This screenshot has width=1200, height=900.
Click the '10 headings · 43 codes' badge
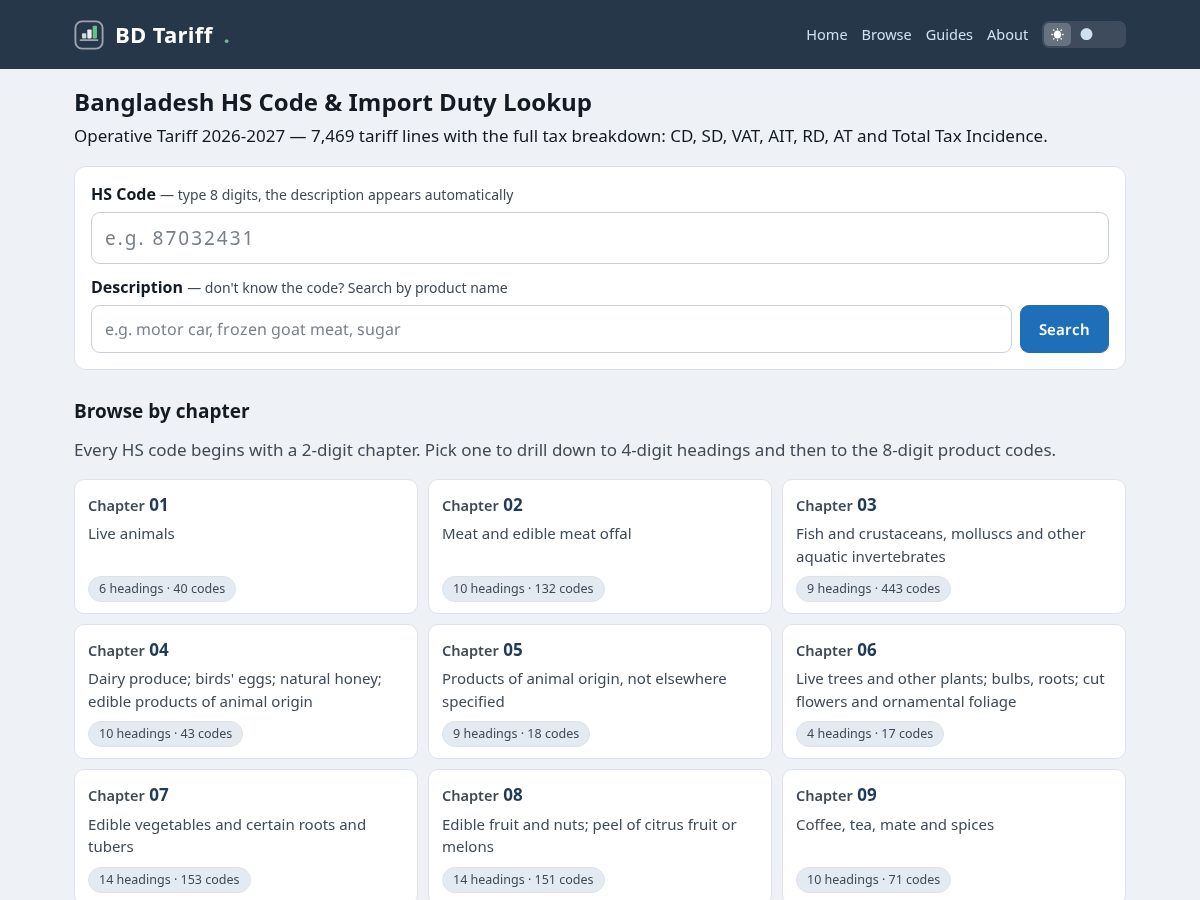point(165,734)
